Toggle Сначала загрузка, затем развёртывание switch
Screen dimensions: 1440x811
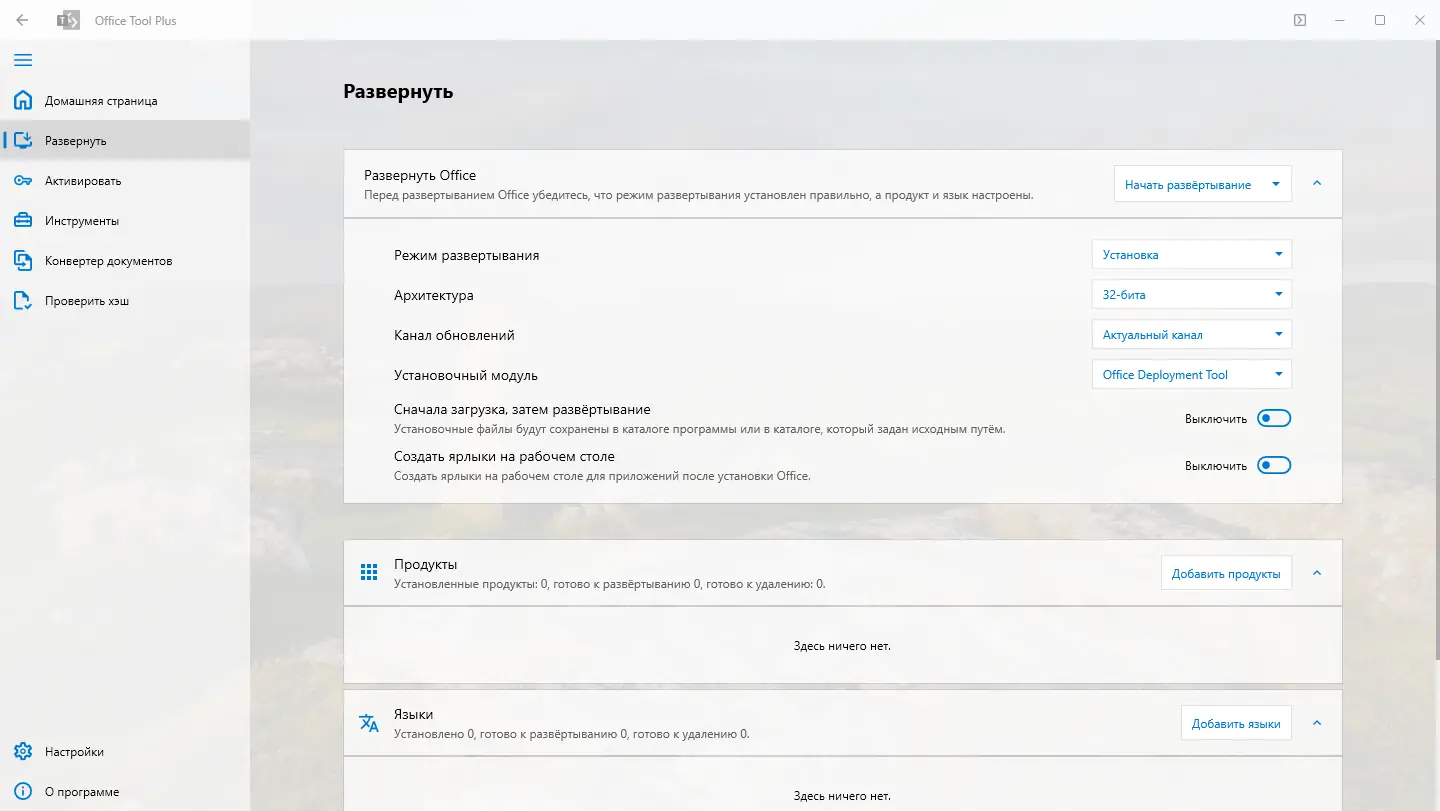coord(1274,419)
